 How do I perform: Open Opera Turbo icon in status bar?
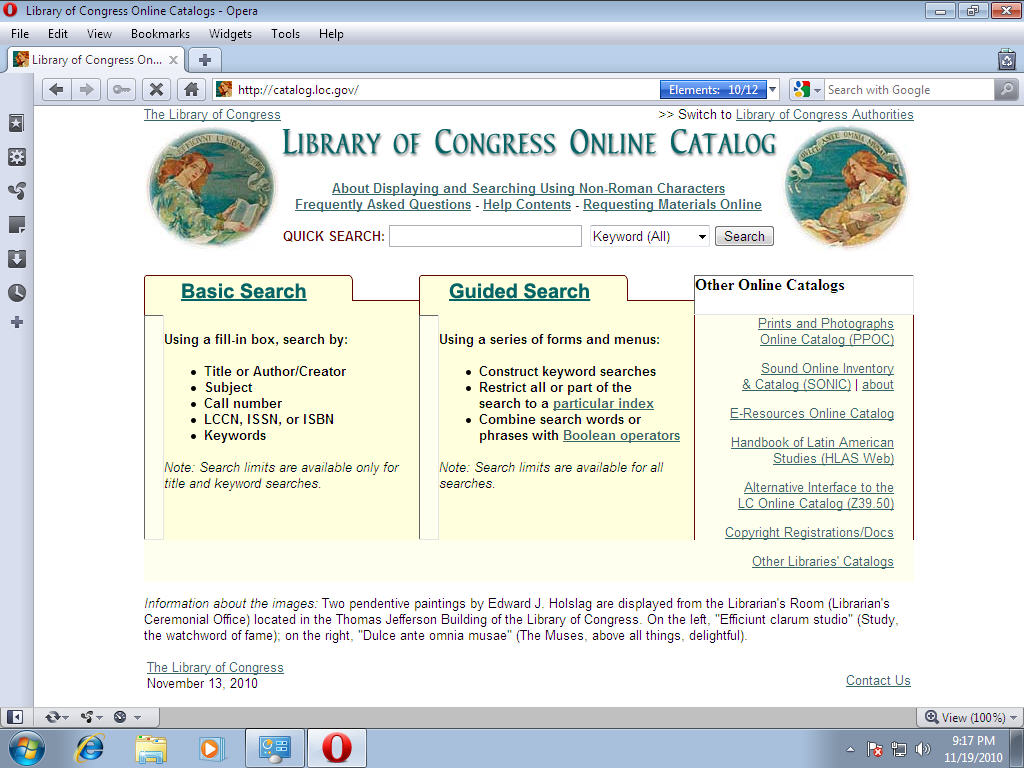click(x=120, y=717)
